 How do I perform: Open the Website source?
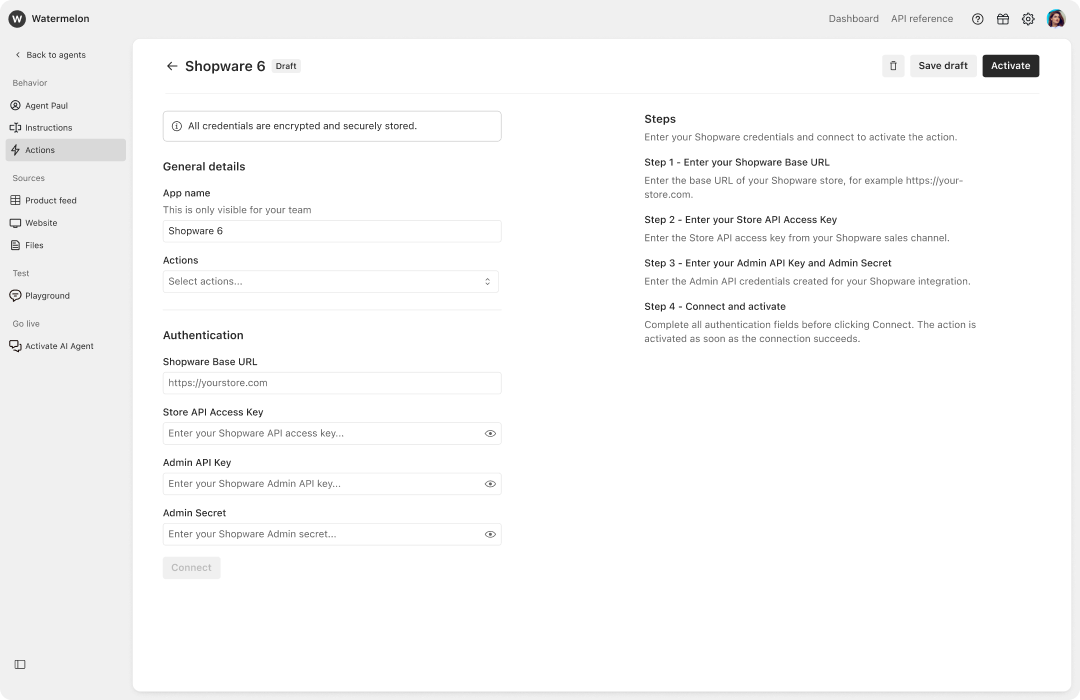coord(65,223)
